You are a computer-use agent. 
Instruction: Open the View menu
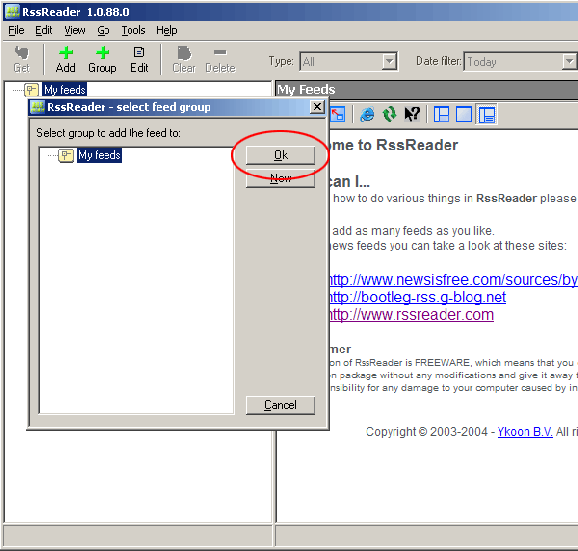75,30
